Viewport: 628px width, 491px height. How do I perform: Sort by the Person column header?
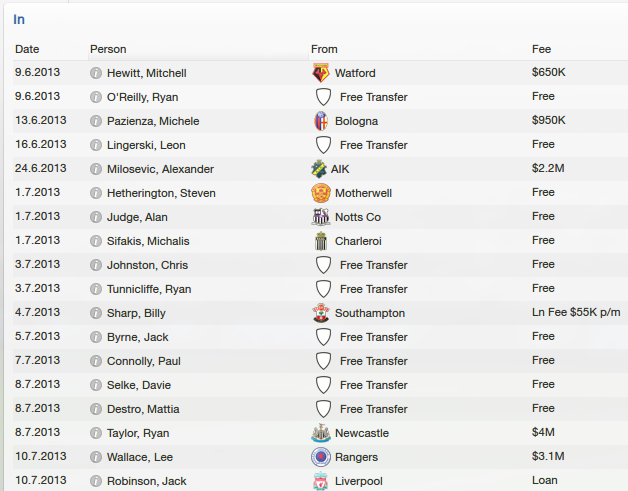(x=108, y=49)
